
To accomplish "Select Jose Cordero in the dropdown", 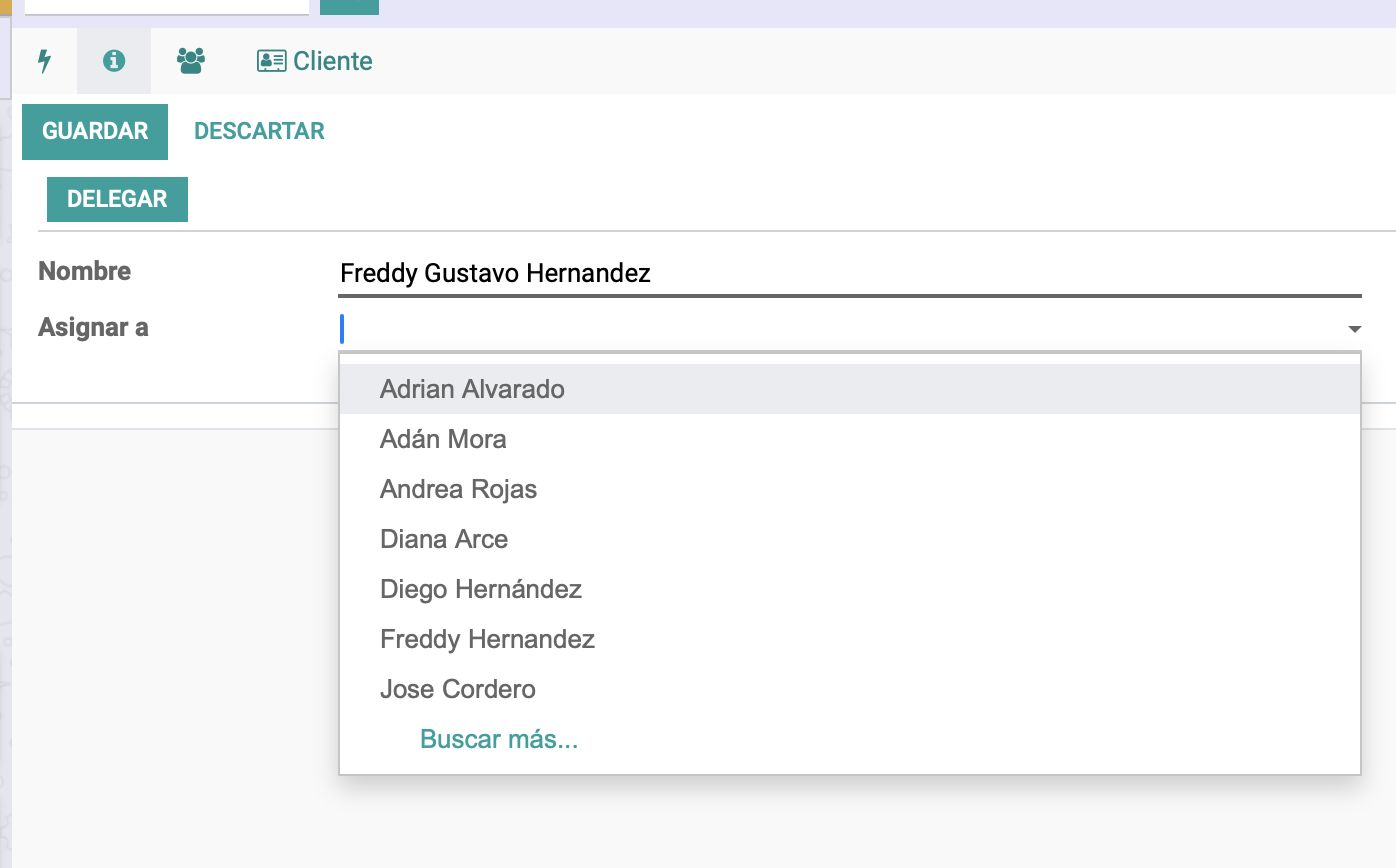I will click(x=457, y=689).
